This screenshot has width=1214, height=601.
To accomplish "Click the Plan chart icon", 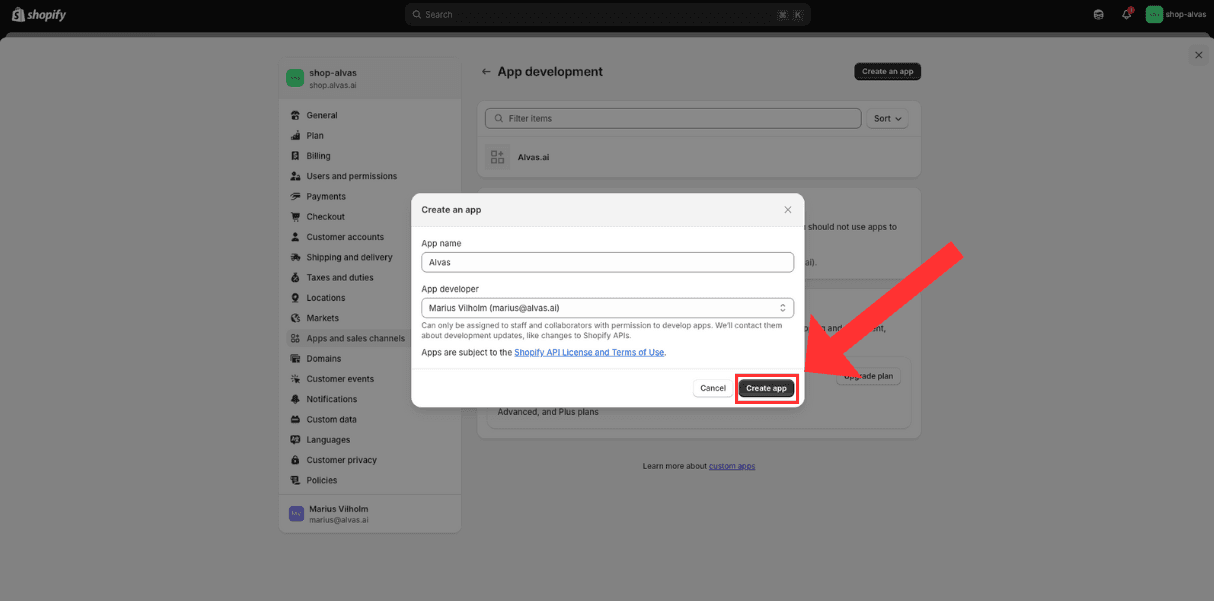I will pyautogui.click(x=296, y=135).
